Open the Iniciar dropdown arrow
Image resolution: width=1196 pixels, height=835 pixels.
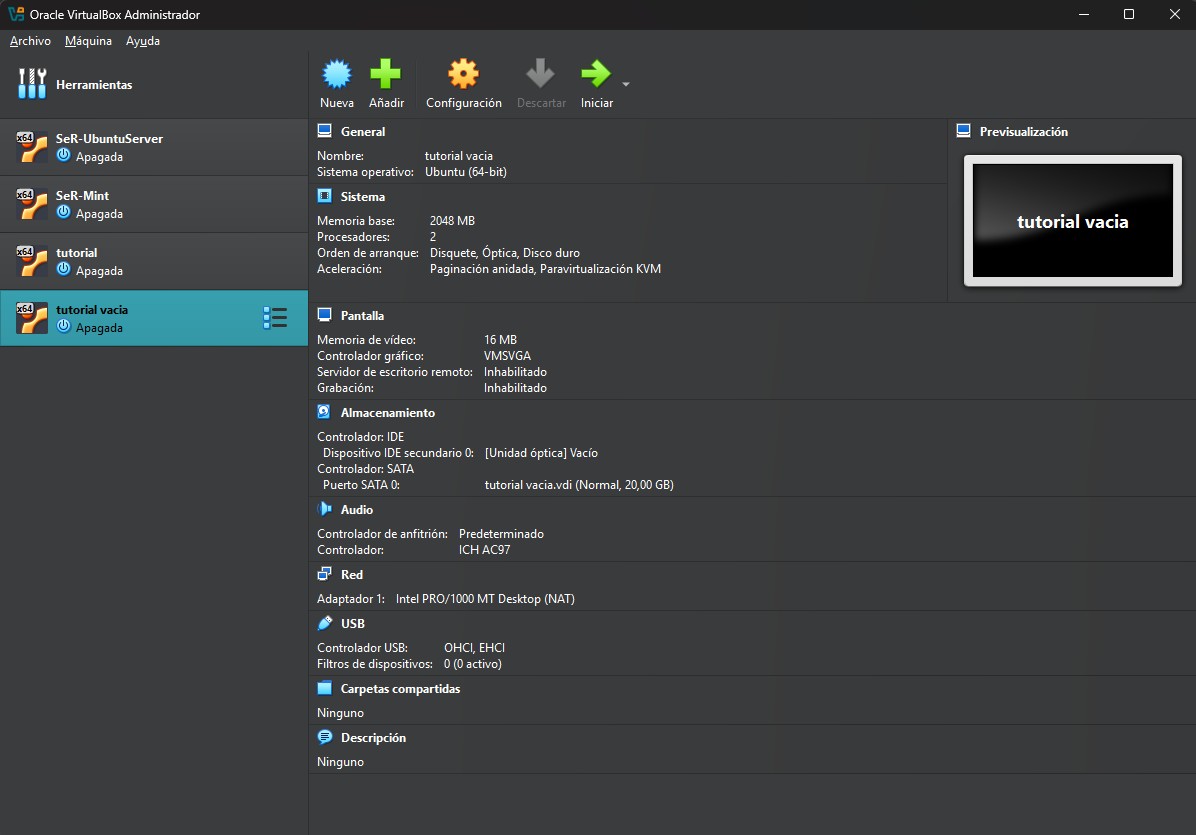point(625,84)
